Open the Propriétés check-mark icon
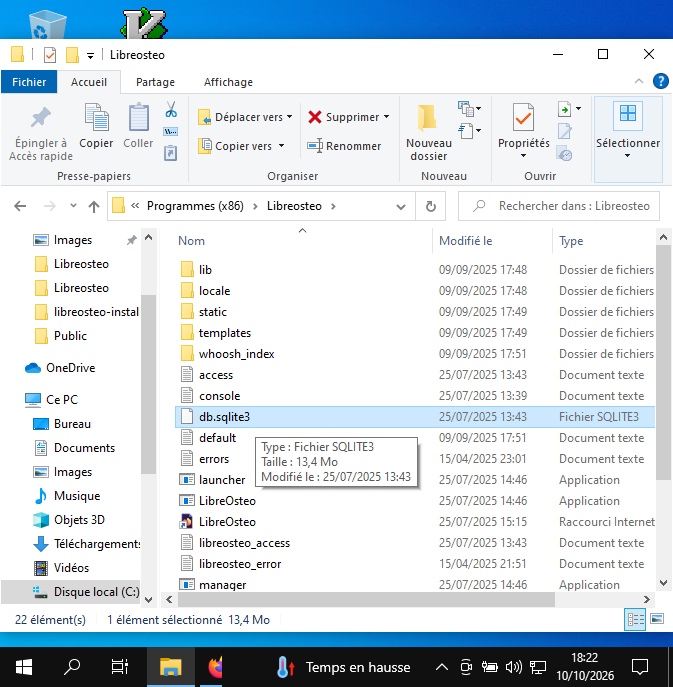 524,117
